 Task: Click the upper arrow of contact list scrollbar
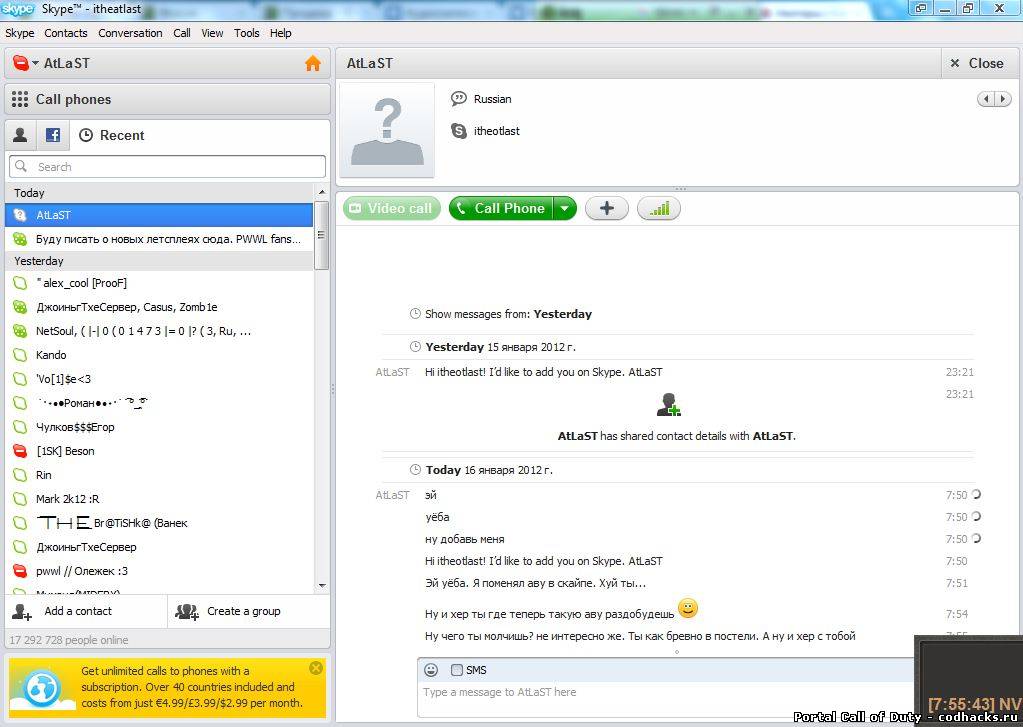pos(322,192)
